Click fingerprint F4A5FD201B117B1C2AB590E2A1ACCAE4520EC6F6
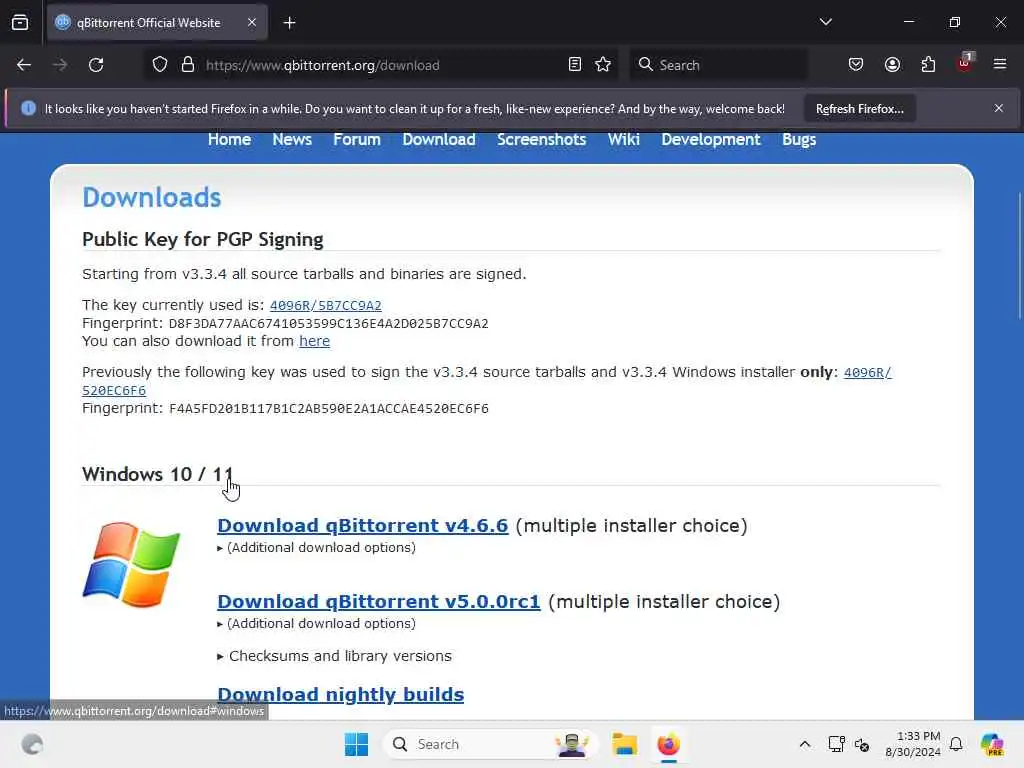1024x768 pixels. pos(328,409)
